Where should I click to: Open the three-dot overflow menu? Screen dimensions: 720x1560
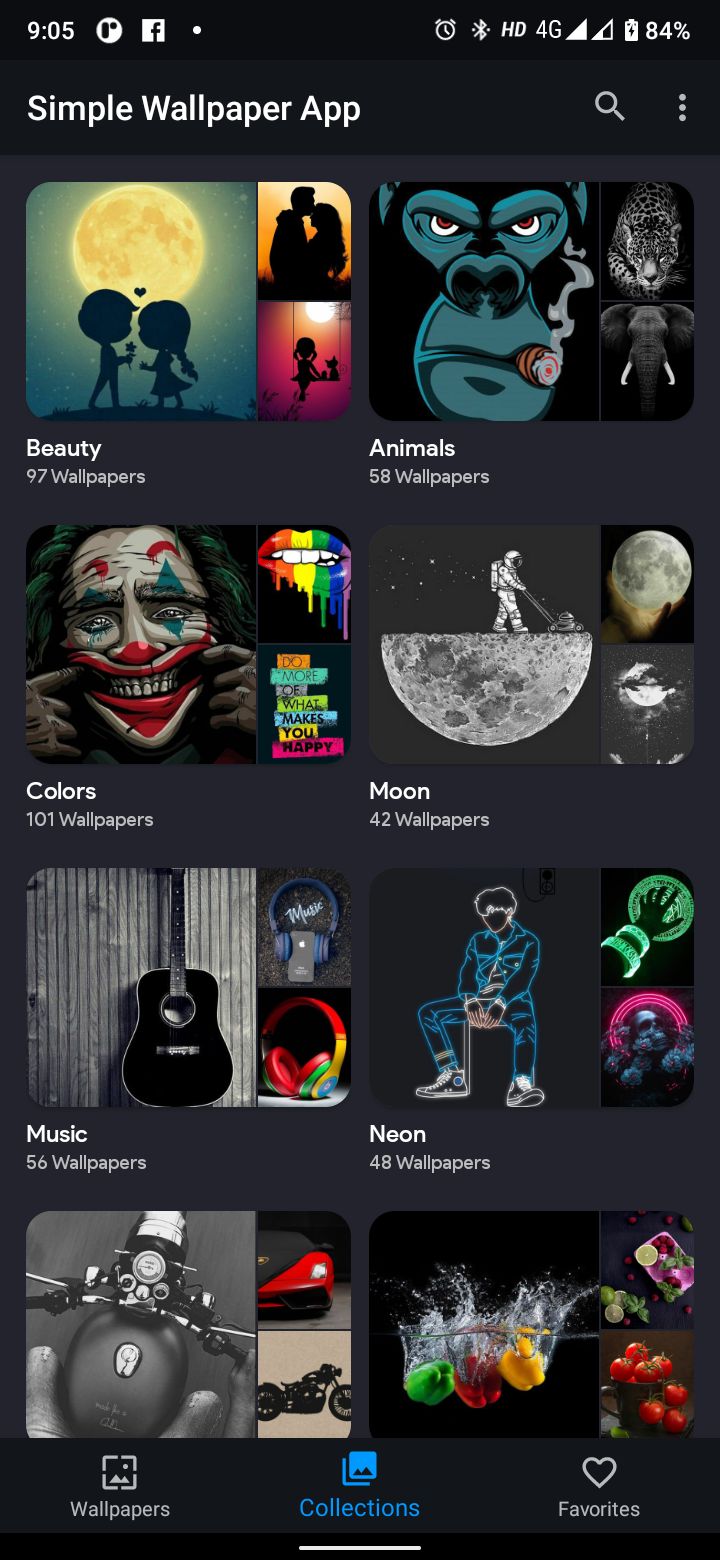click(682, 107)
